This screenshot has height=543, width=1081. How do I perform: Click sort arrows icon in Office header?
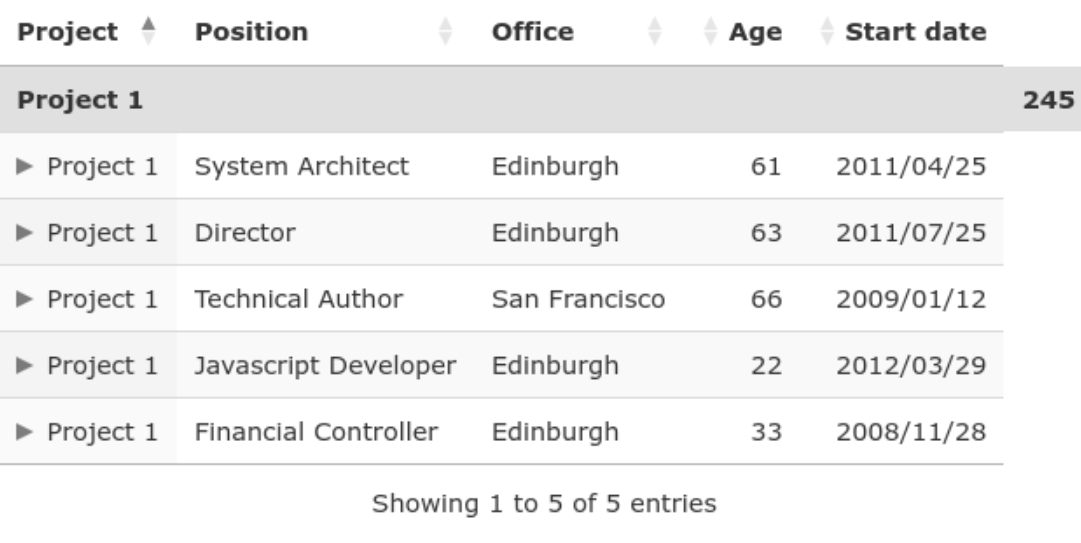[x=655, y=32]
